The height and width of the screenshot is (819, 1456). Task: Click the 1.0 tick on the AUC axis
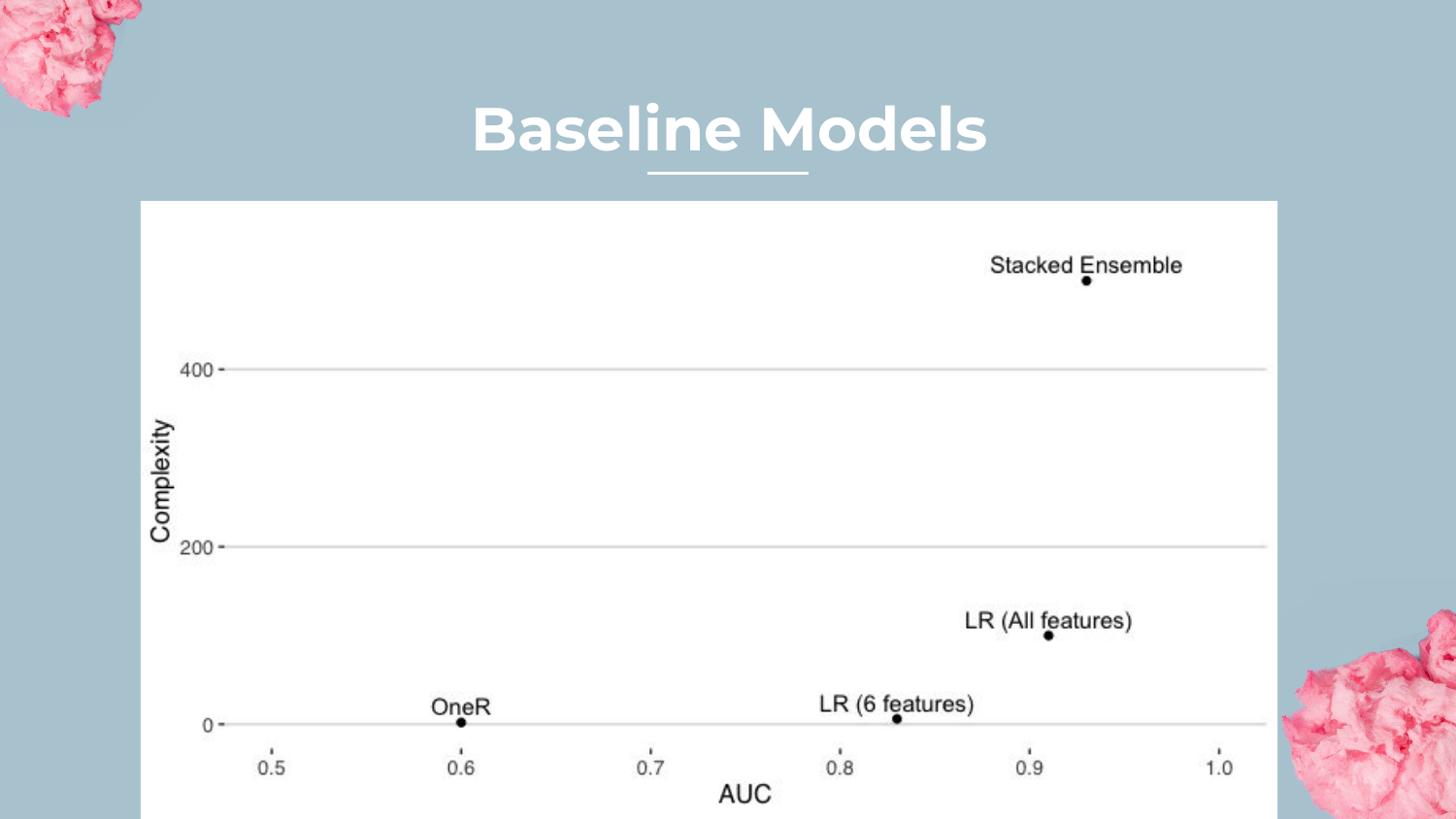pos(1219,768)
